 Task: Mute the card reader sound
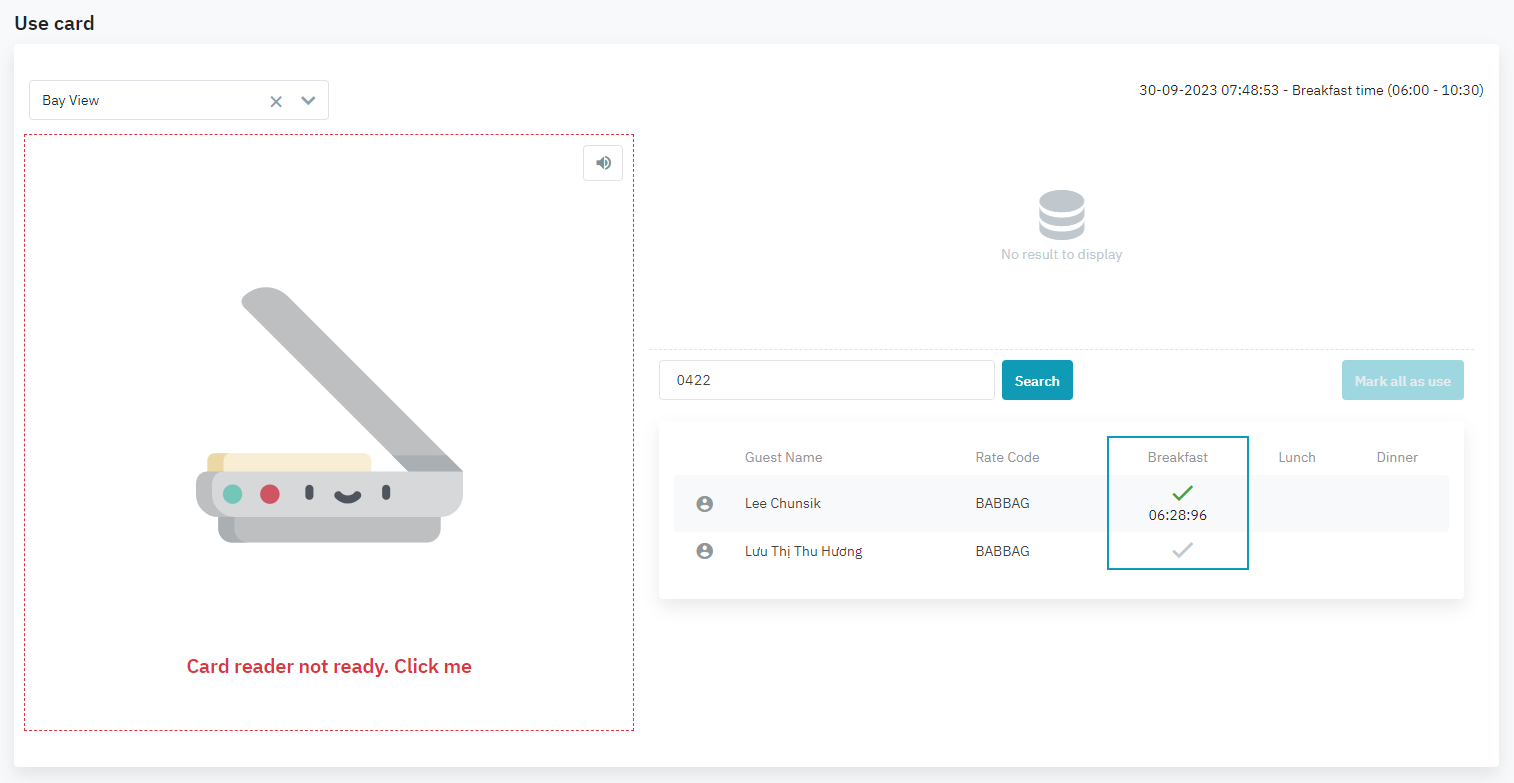click(x=603, y=163)
